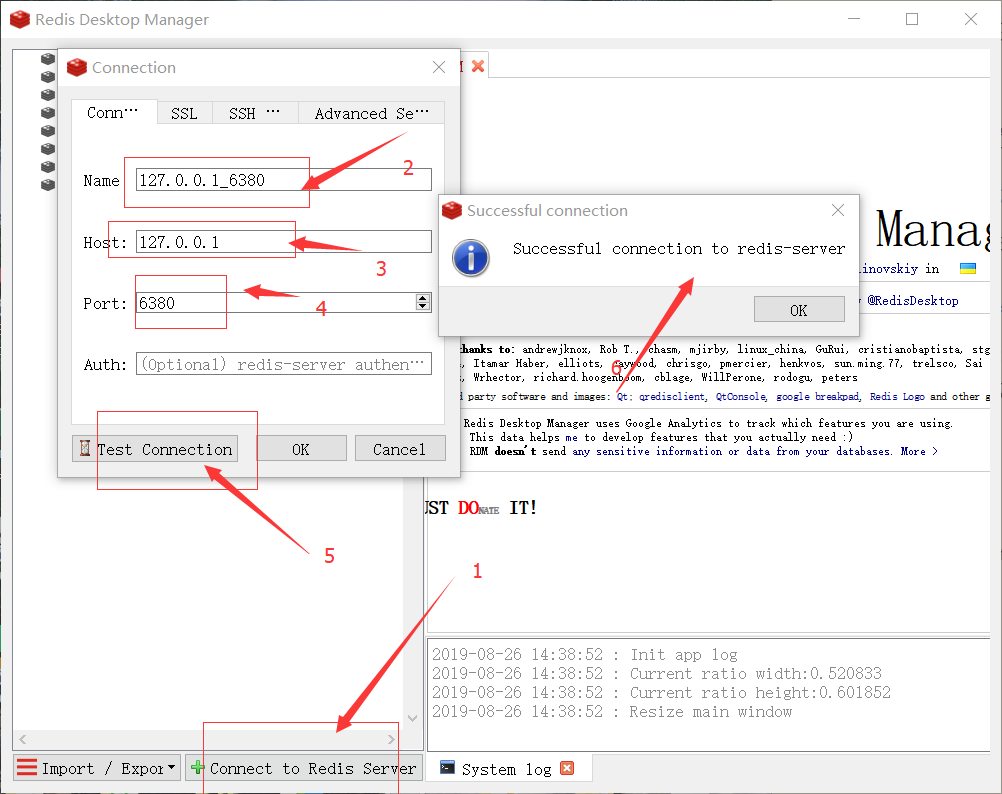Open the qredisclient link

(672, 396)
